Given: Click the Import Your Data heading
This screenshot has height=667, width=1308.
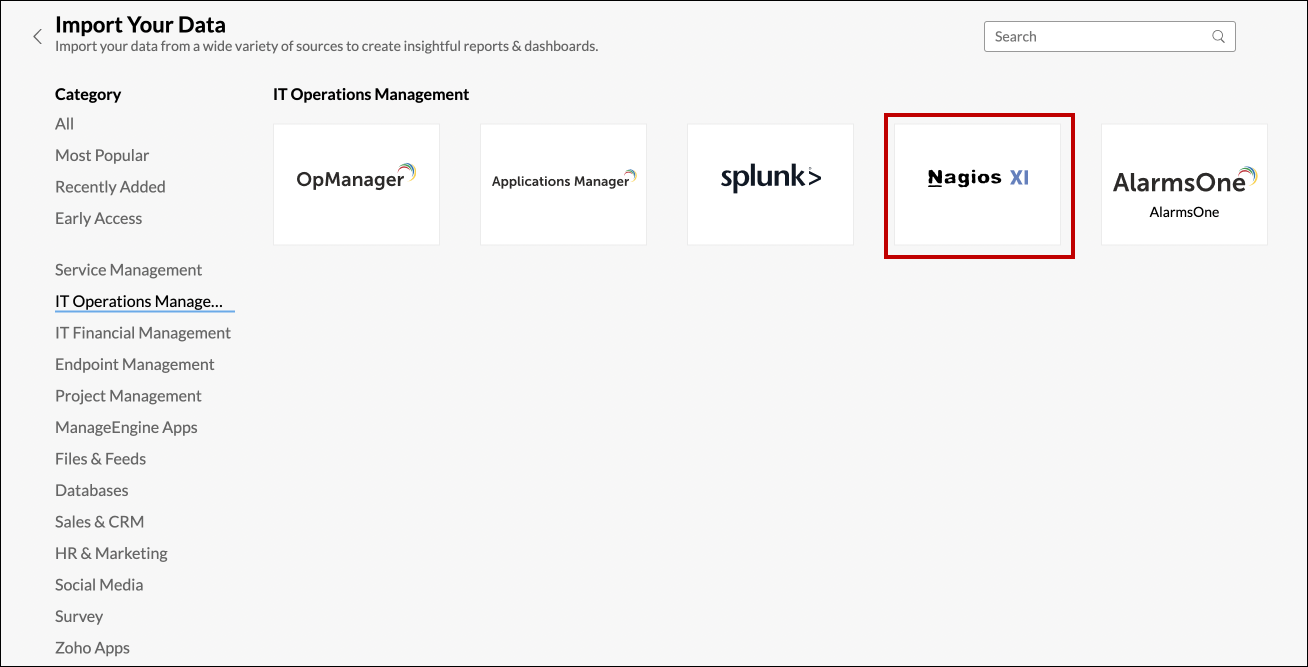Looking at the screenshot, I should click(140, 24).
